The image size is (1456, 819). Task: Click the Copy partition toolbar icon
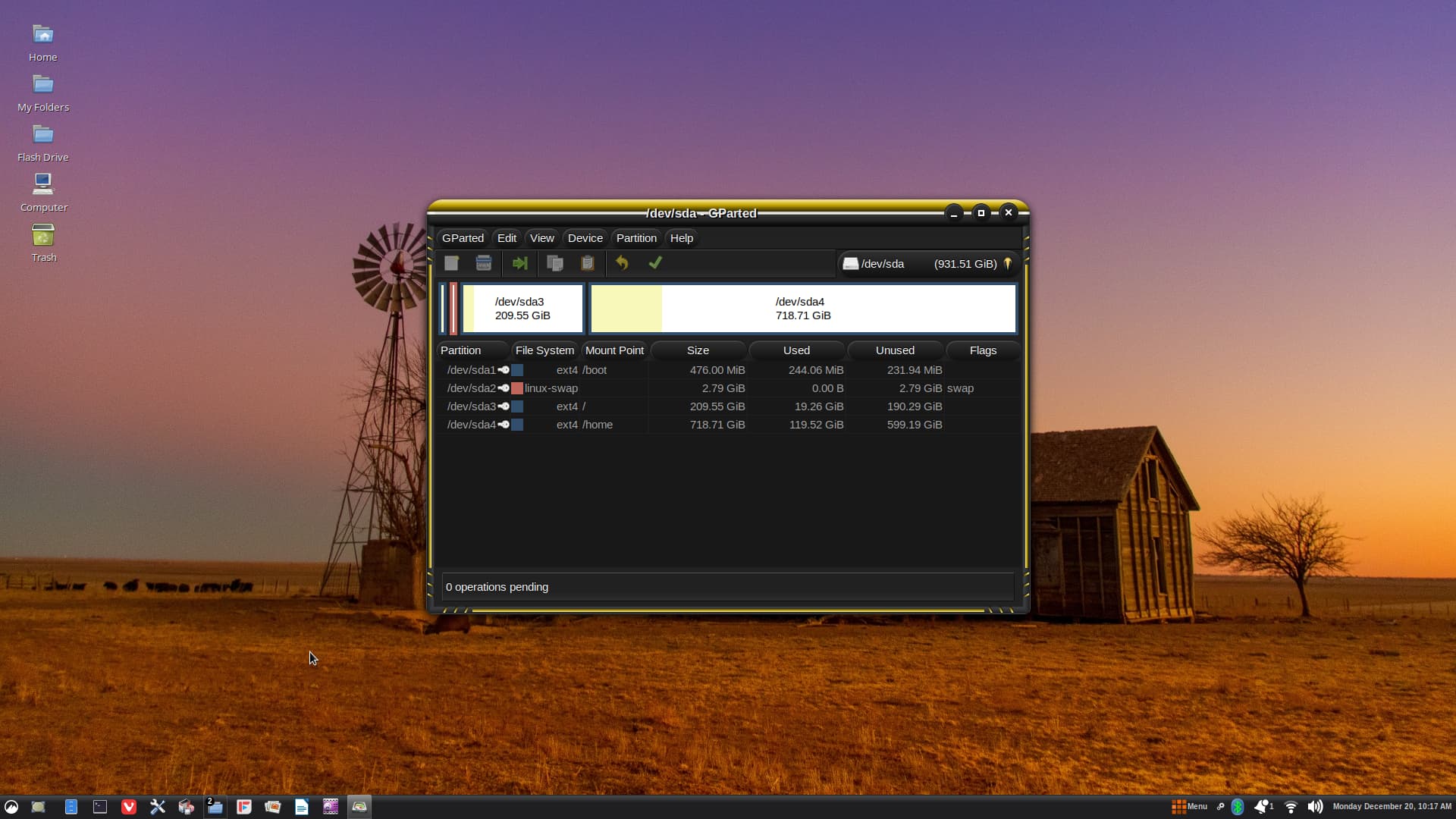click(555, 263)
